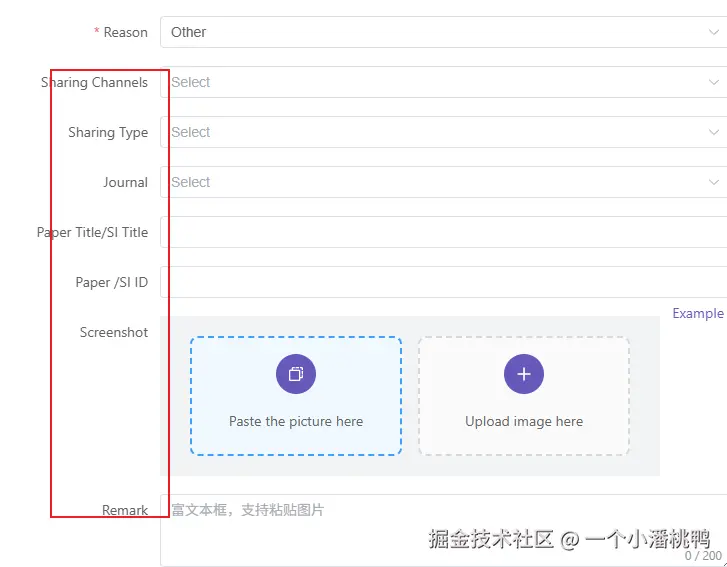
Task: Open the Example link above screenshot area
Action: [698, 314]
